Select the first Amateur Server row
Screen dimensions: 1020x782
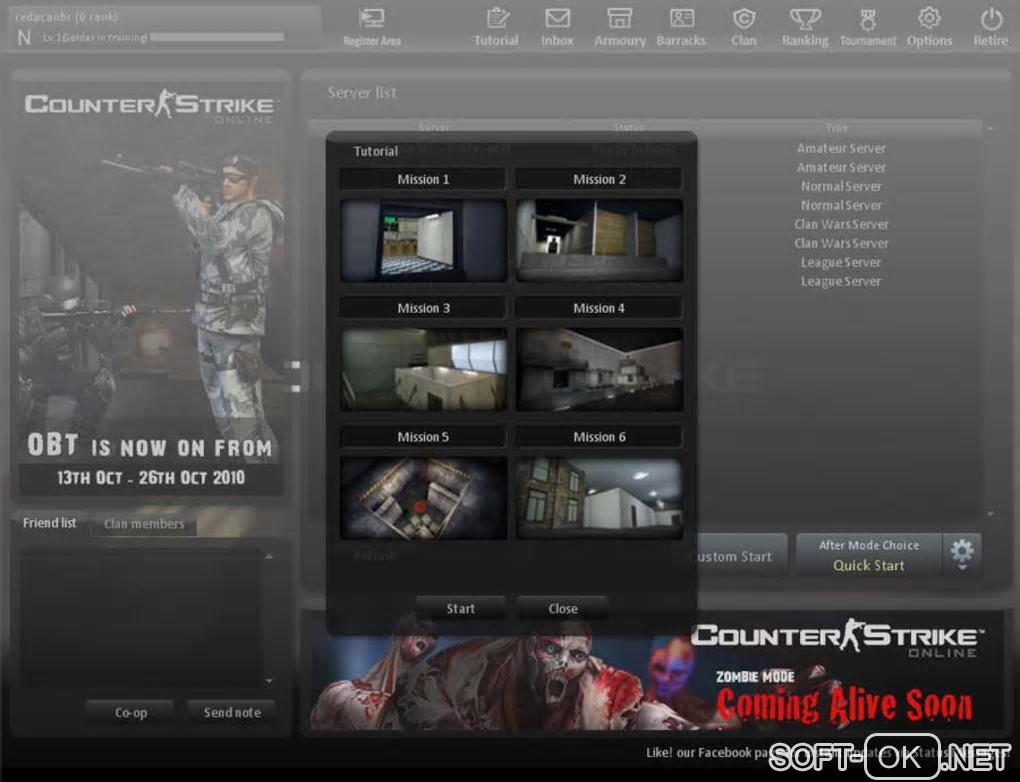pyautogui.click(x=841, y=148)
